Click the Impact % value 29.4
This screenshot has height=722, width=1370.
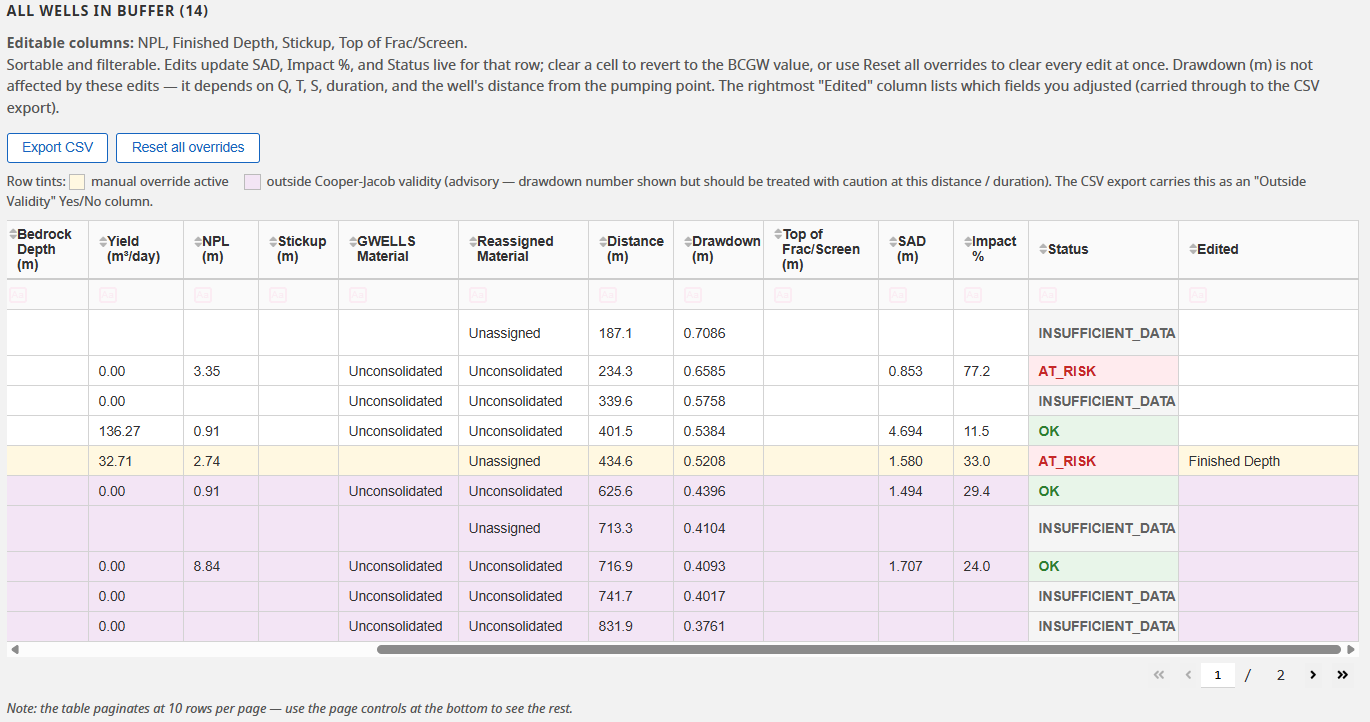[x=977, y=491]
